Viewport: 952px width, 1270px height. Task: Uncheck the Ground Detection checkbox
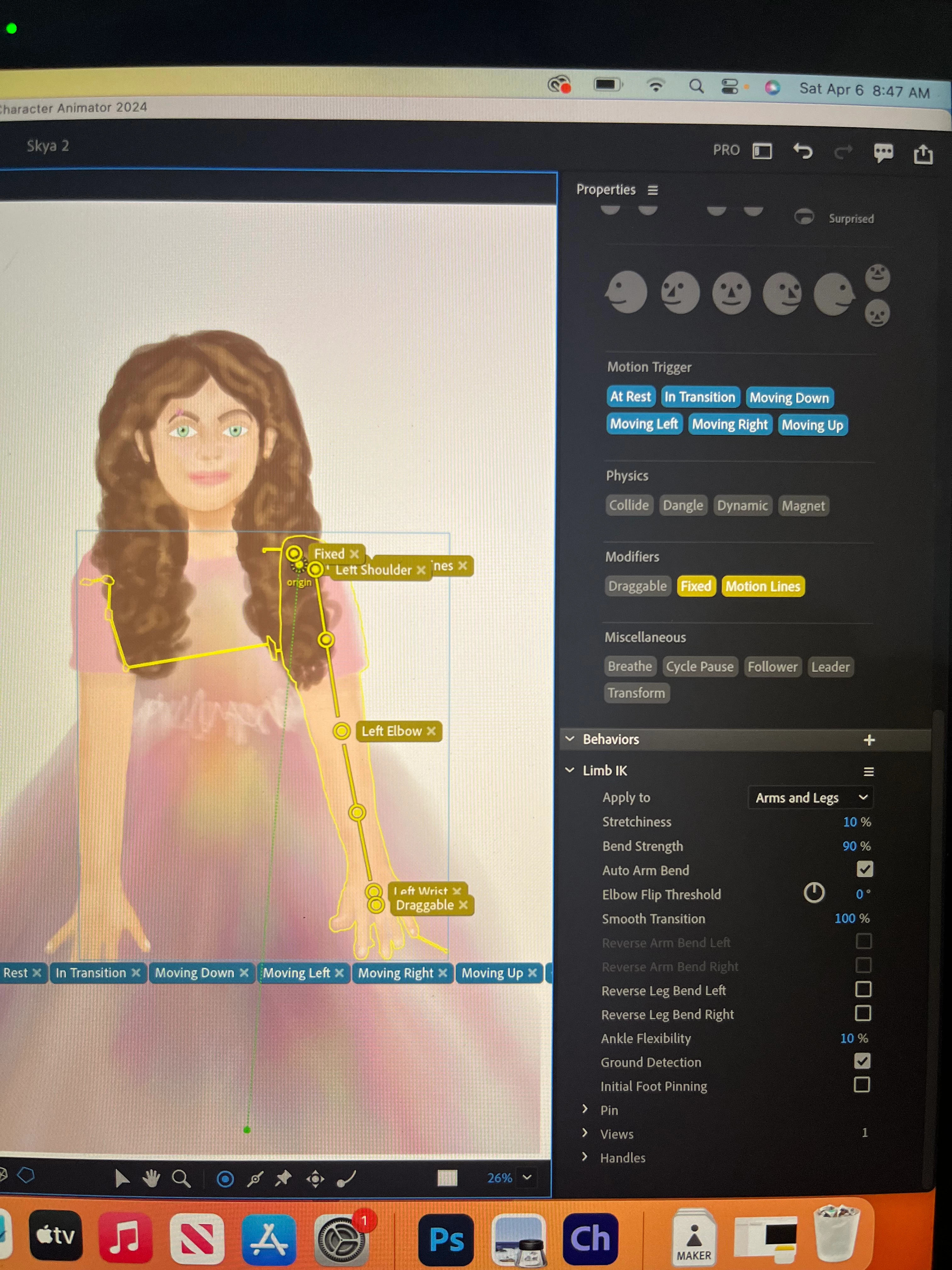coord(862,1061)
